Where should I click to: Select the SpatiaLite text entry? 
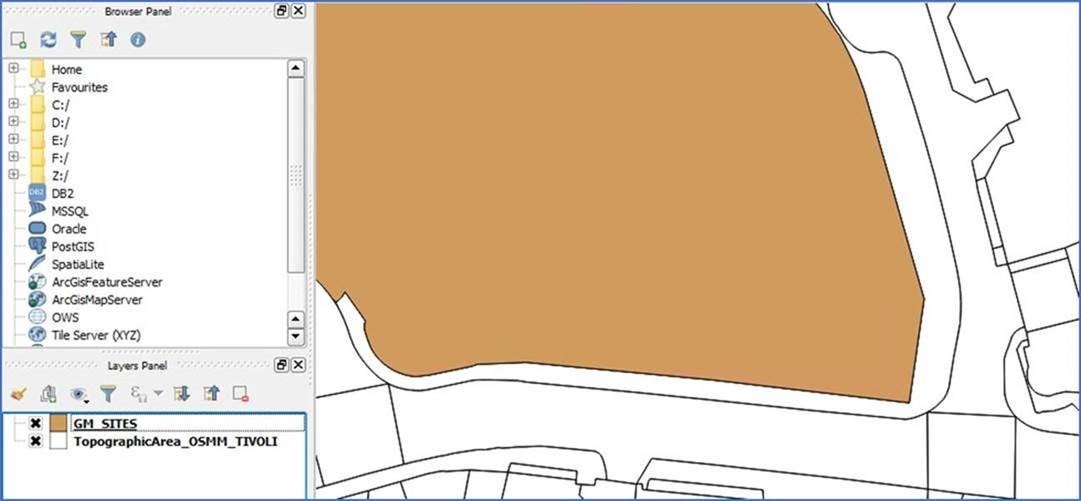78,265
